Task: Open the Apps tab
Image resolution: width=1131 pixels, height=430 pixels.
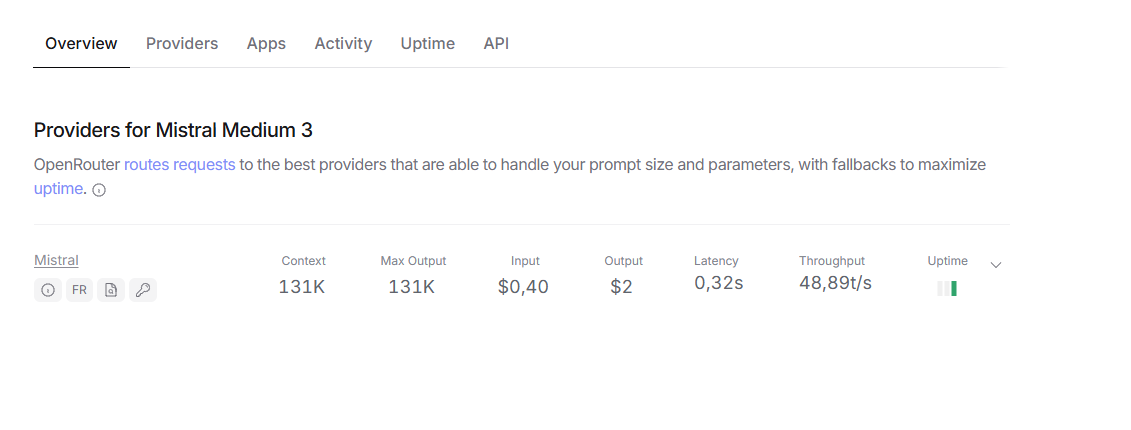Action: click(x=266, y=43)
